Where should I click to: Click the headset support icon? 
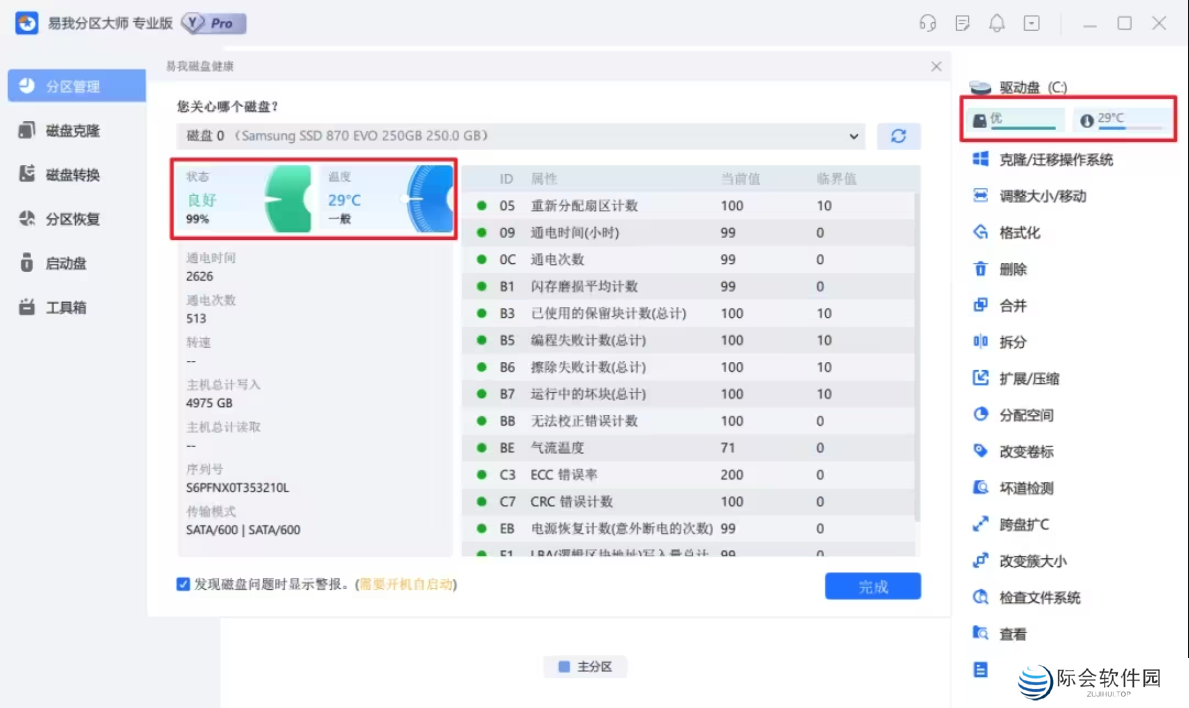(x=927, y=23)
